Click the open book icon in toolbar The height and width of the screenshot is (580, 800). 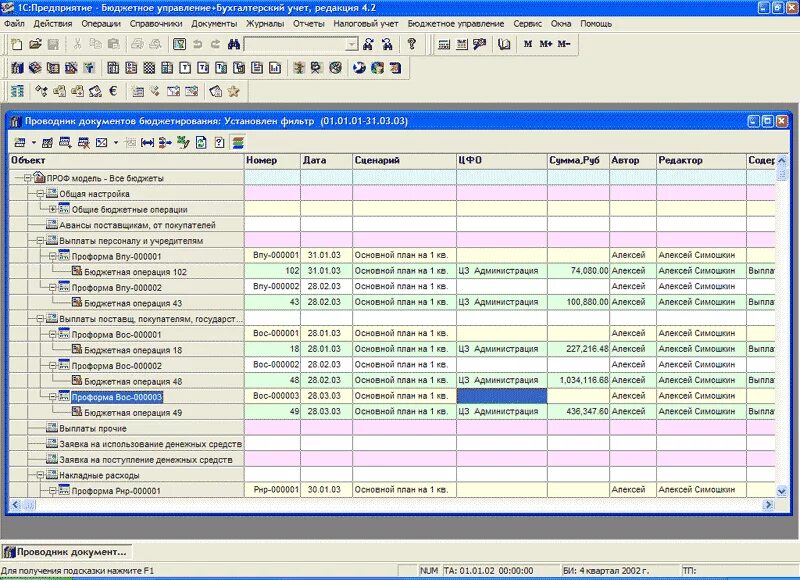pyautogui.click(x=504, y=44)
